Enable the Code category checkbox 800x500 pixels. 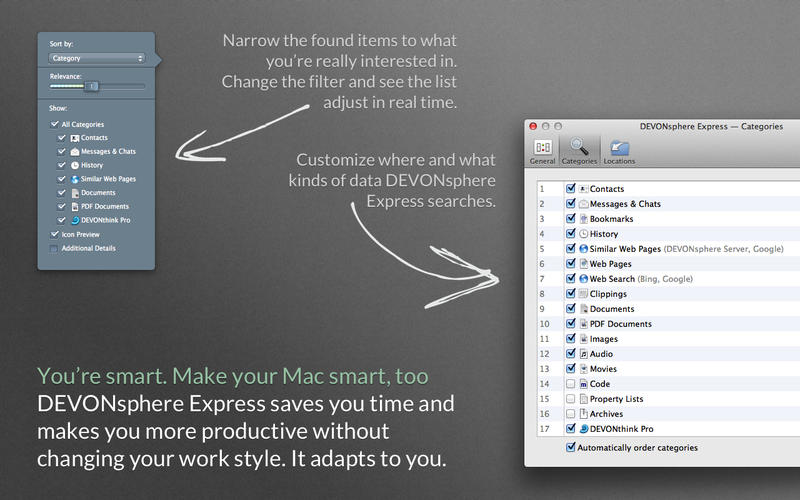coord(570,384)
